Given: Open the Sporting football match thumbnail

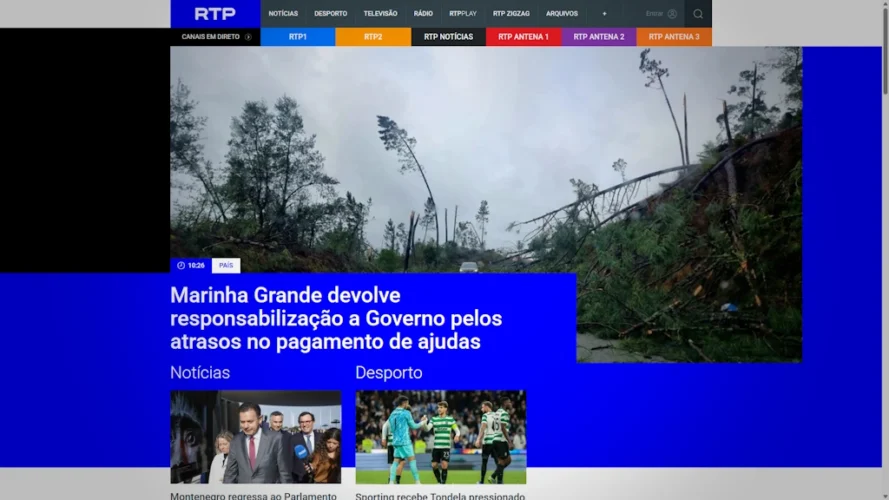Looking at the screenshot, I should 440,437.
